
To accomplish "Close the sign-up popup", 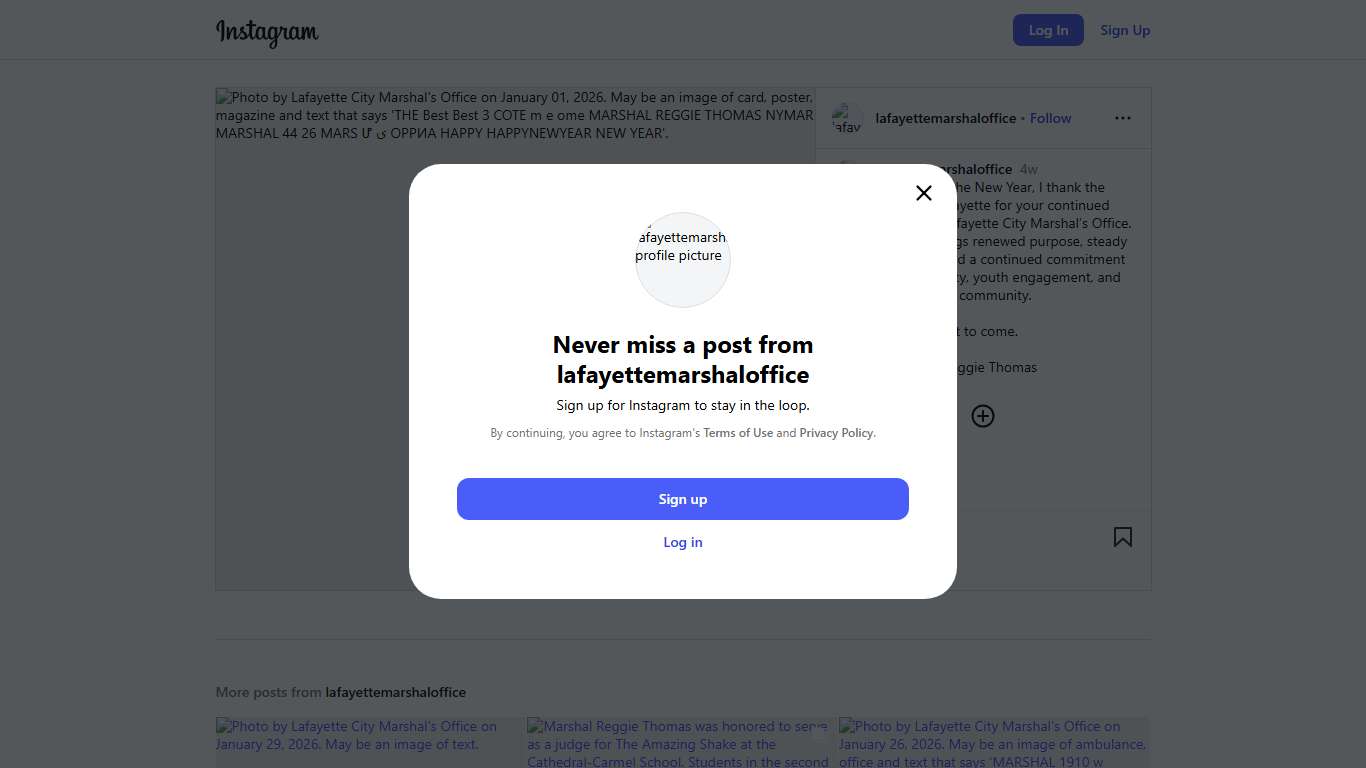I will coord(924,193).
